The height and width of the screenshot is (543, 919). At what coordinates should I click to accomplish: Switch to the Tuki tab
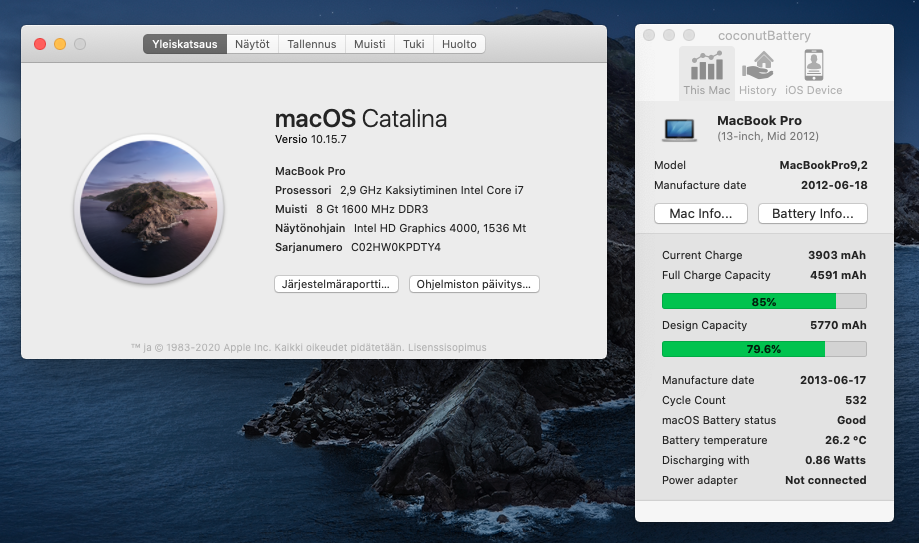coord(413,44)
